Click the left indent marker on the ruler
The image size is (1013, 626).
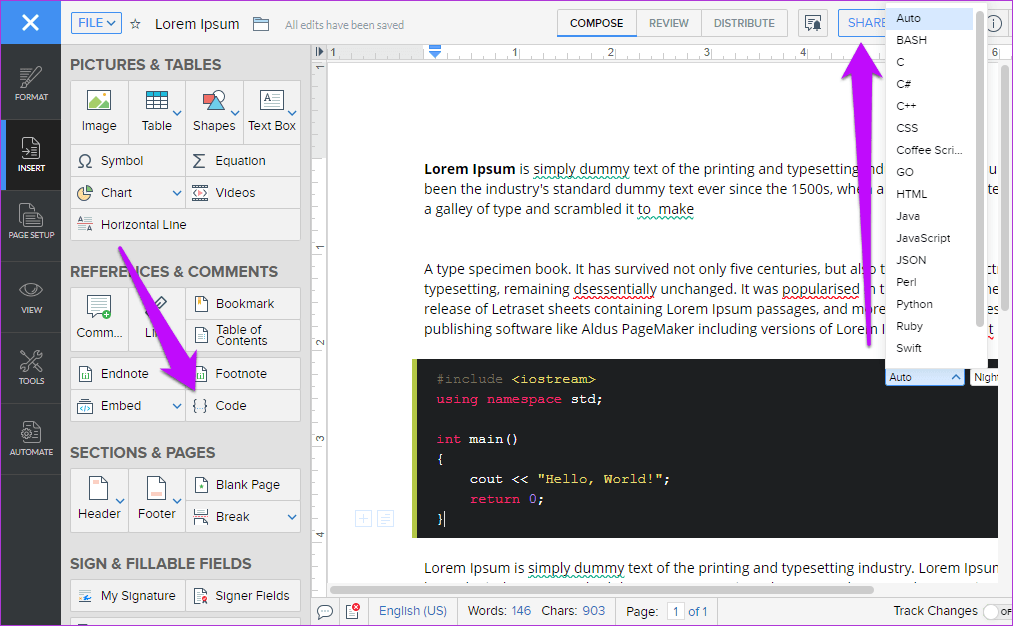coord(435,51)
